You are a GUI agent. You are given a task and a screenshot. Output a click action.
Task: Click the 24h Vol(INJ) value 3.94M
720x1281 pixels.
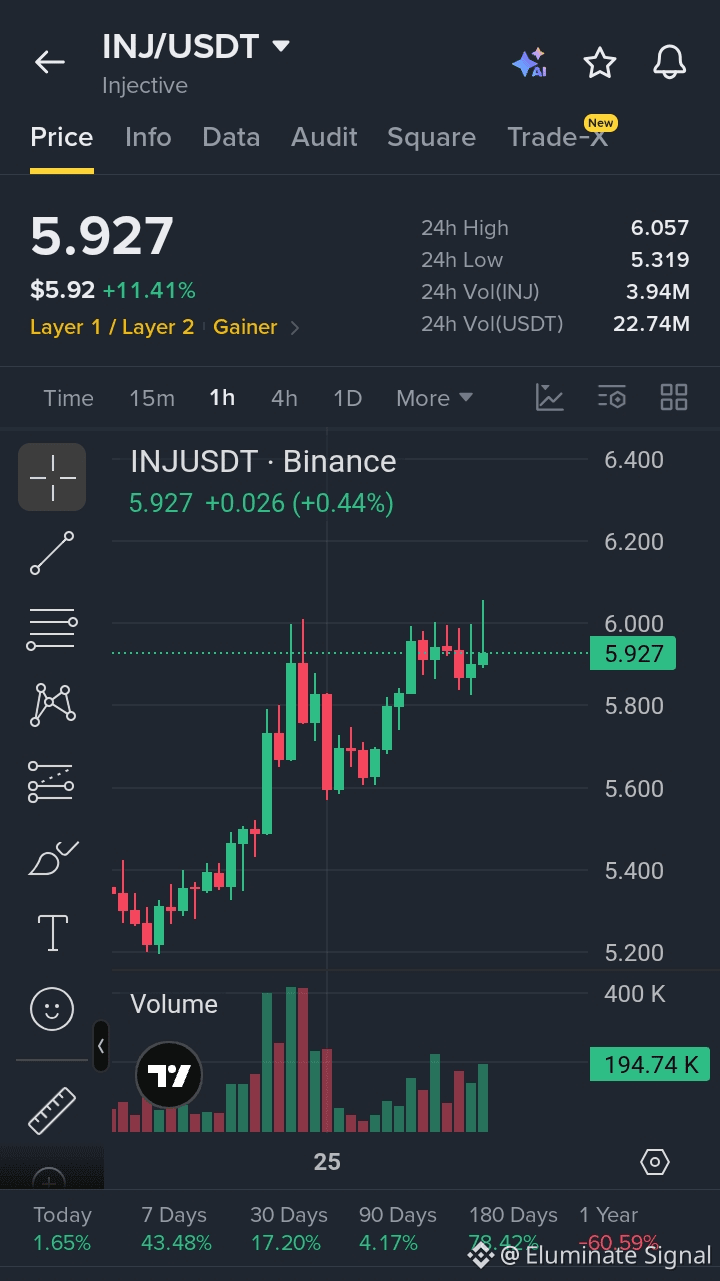point(656,292)
